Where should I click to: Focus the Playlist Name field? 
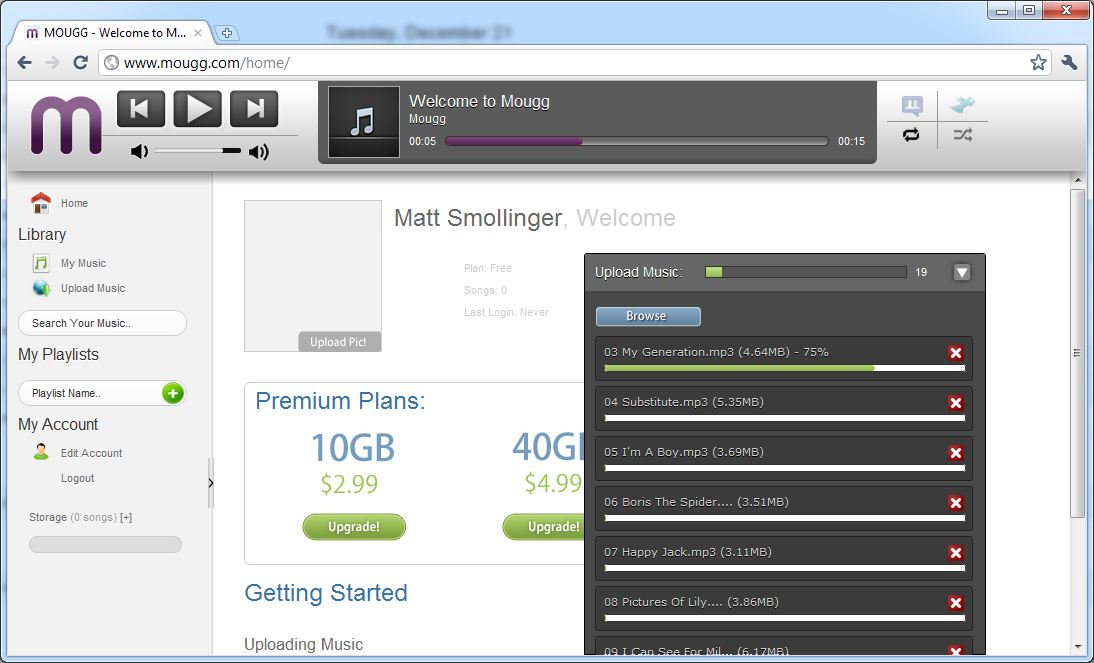pyautogui.click(x=89, y=393)
